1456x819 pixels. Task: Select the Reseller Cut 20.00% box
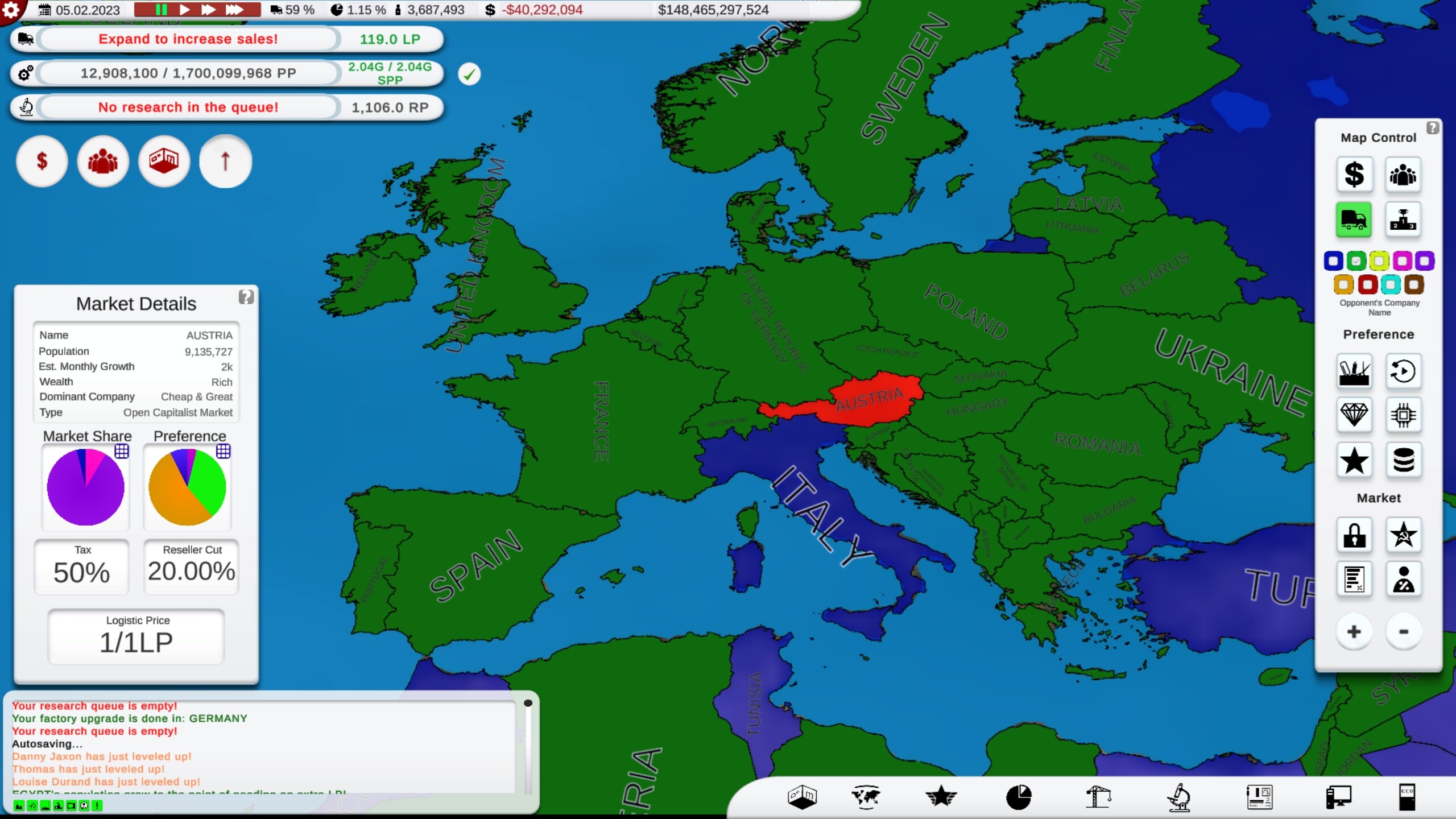click(192, 566)
